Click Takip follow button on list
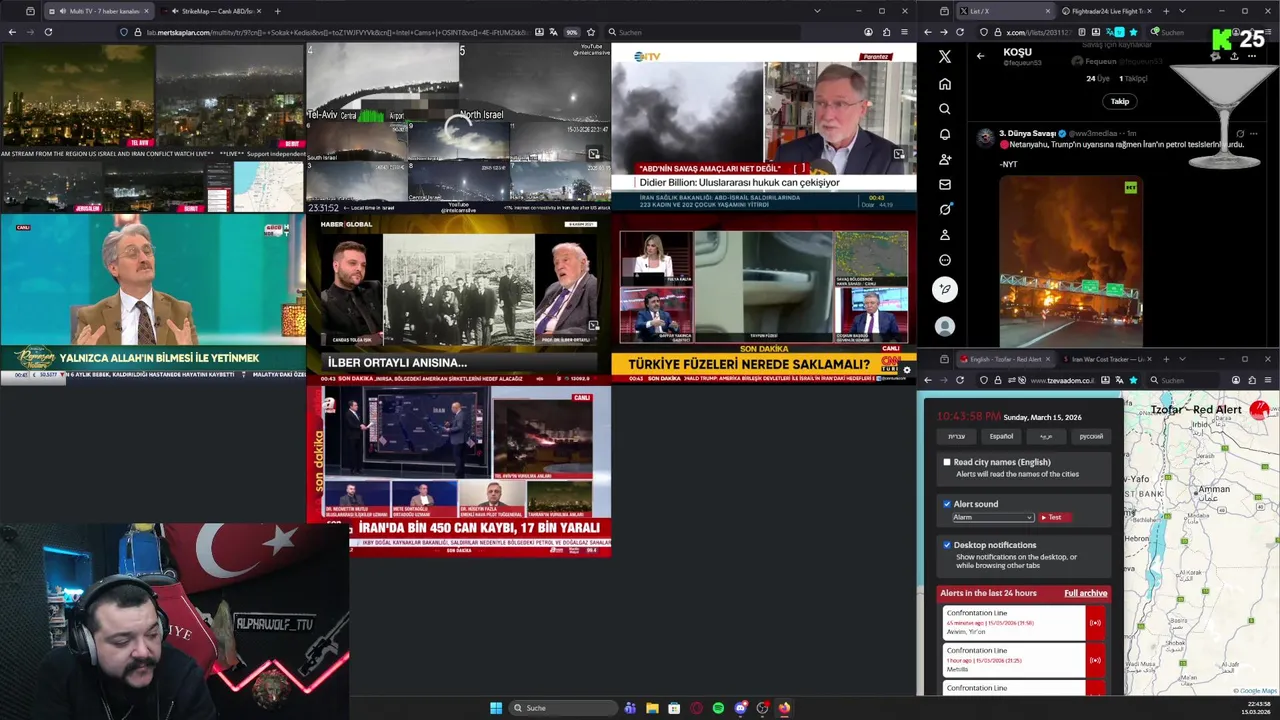Image resolution: width=1280 pixels, height=720 pixels. [x=1120, y=101]
